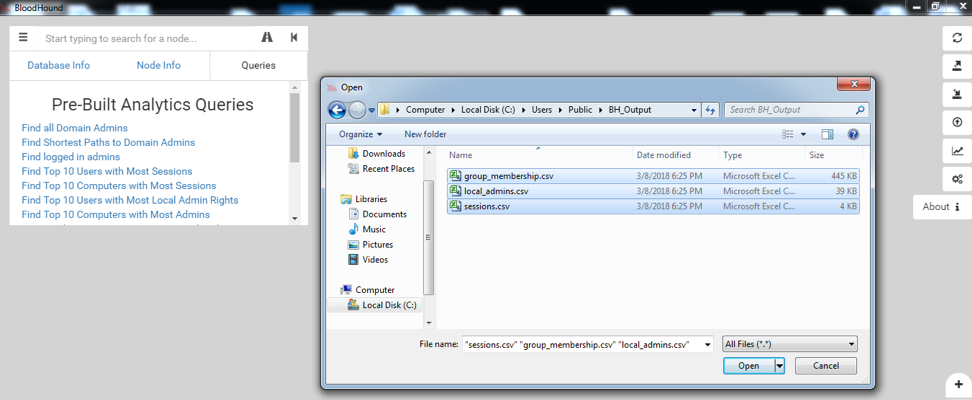Click the About info button
The width and height of the screenshot is (972, 400).
[941, 207]
